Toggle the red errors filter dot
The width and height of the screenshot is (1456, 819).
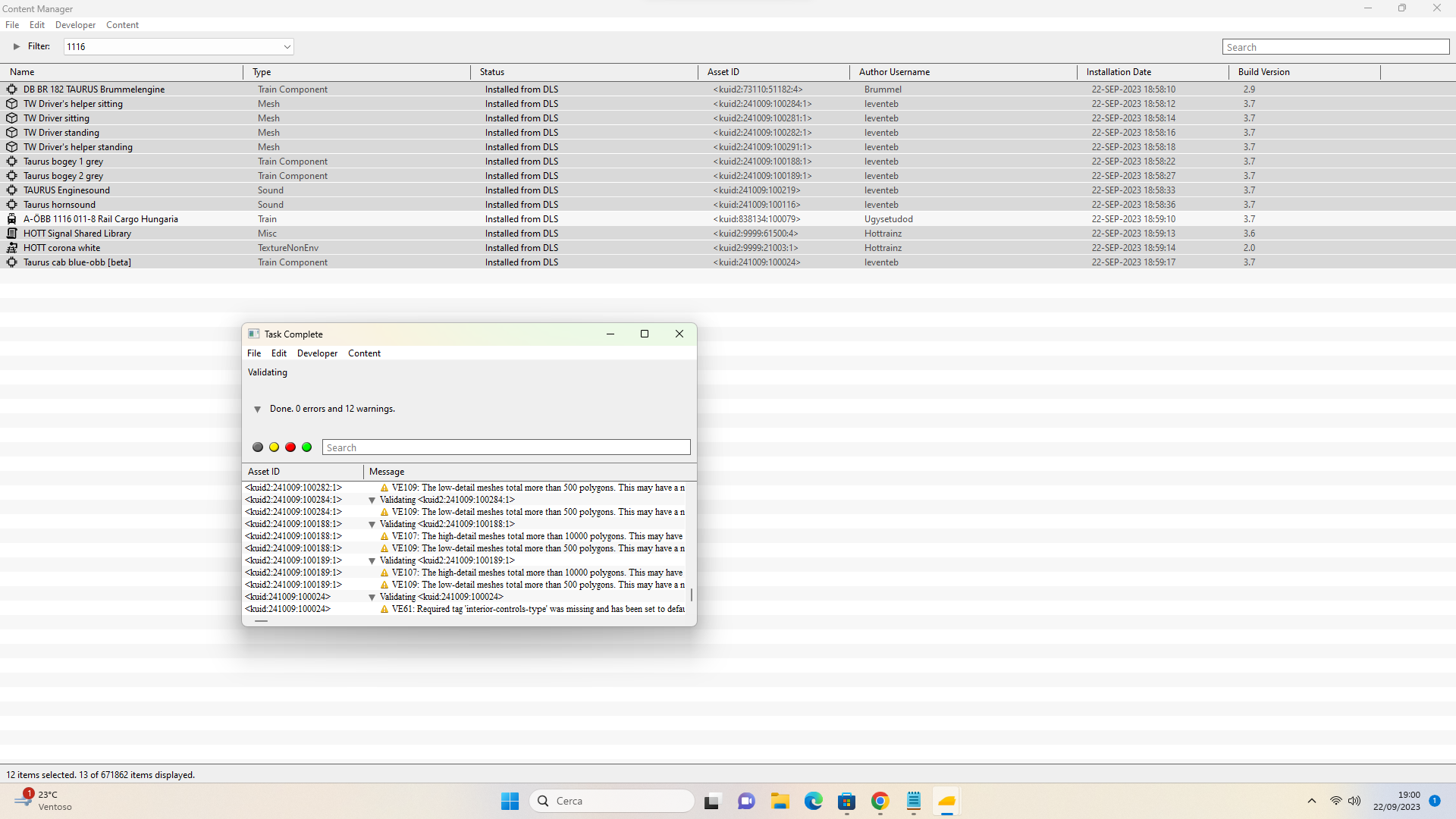290,447
